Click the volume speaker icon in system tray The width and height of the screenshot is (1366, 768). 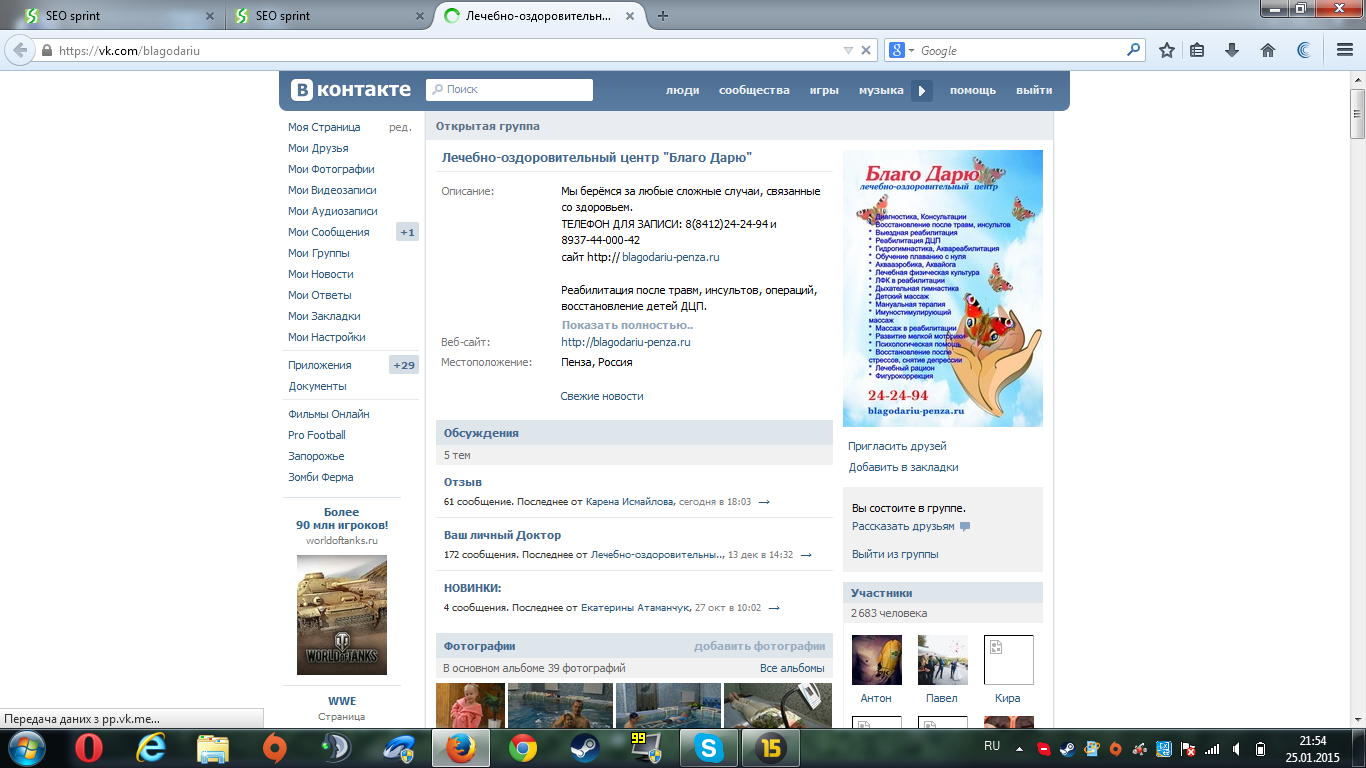coord(1238,748)
